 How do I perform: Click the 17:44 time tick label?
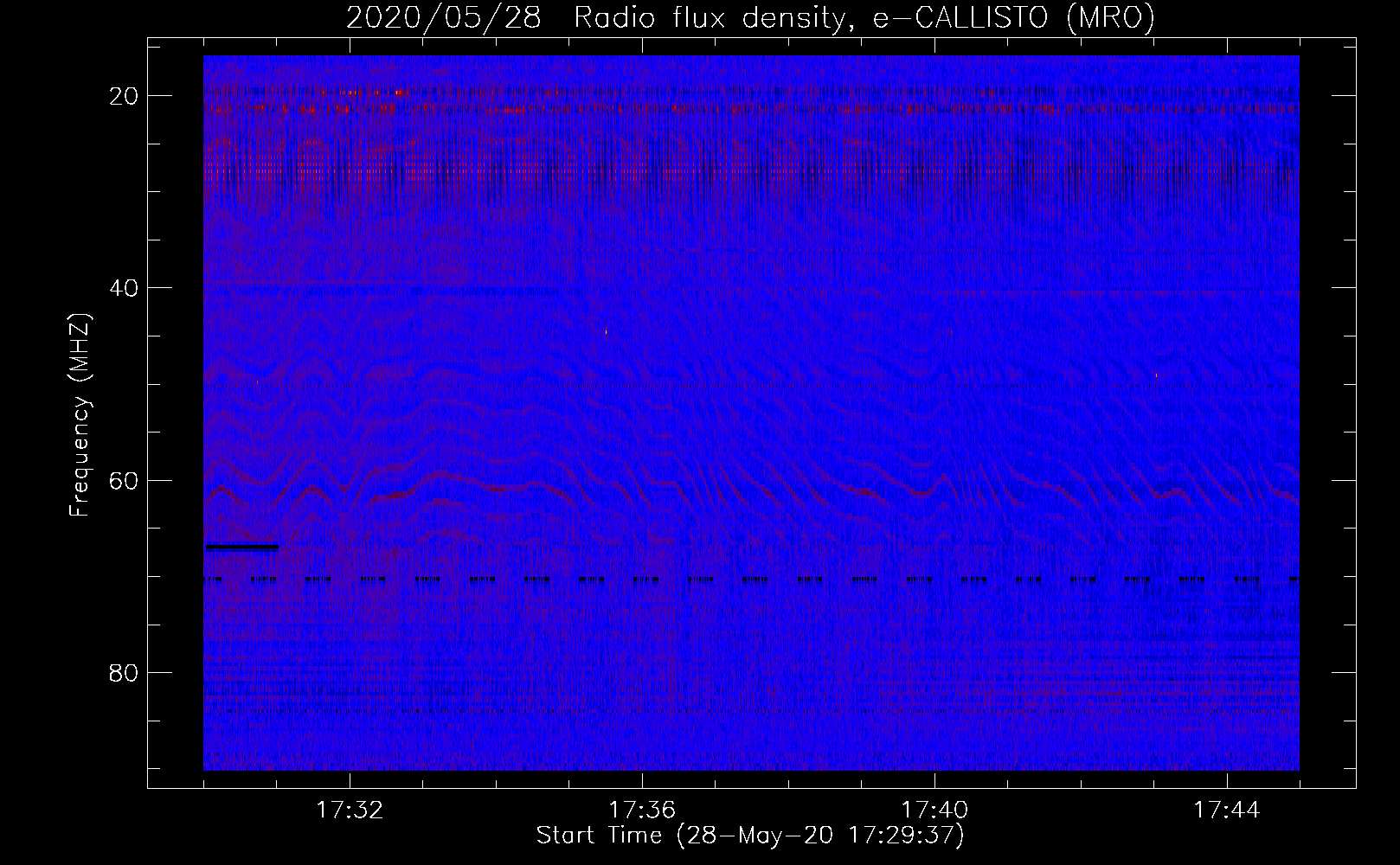1228,810
